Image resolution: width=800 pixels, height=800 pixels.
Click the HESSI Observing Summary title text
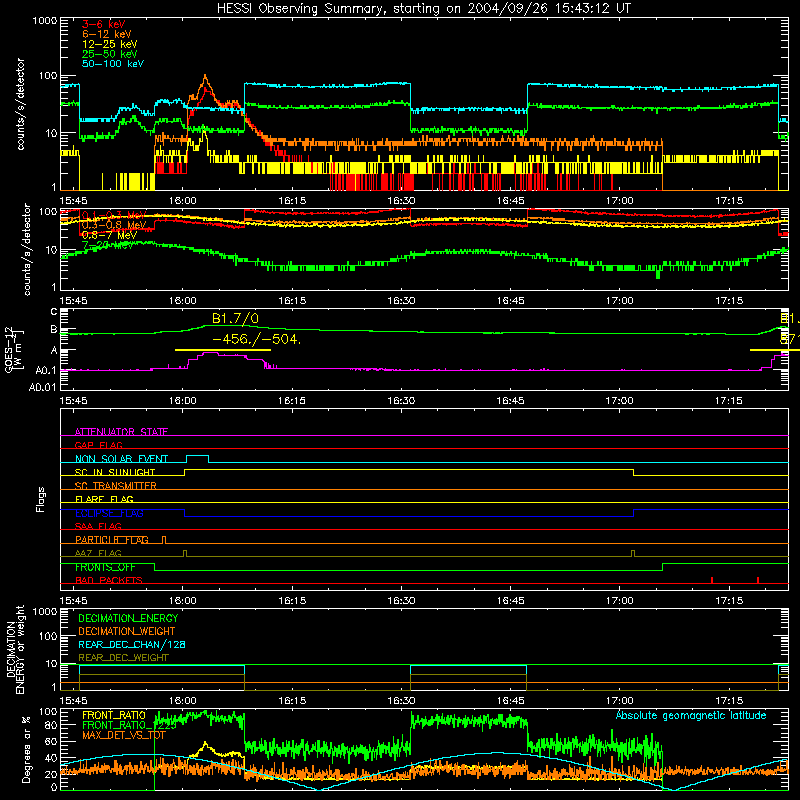click(424, 9)
